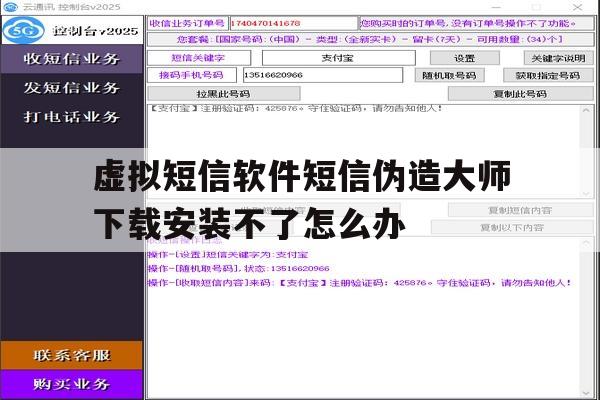Click log line 操作-[随机取号码], 状态
Image resolution: width=600 pixels, height=400 pixels.
click(x=238, y=268)
